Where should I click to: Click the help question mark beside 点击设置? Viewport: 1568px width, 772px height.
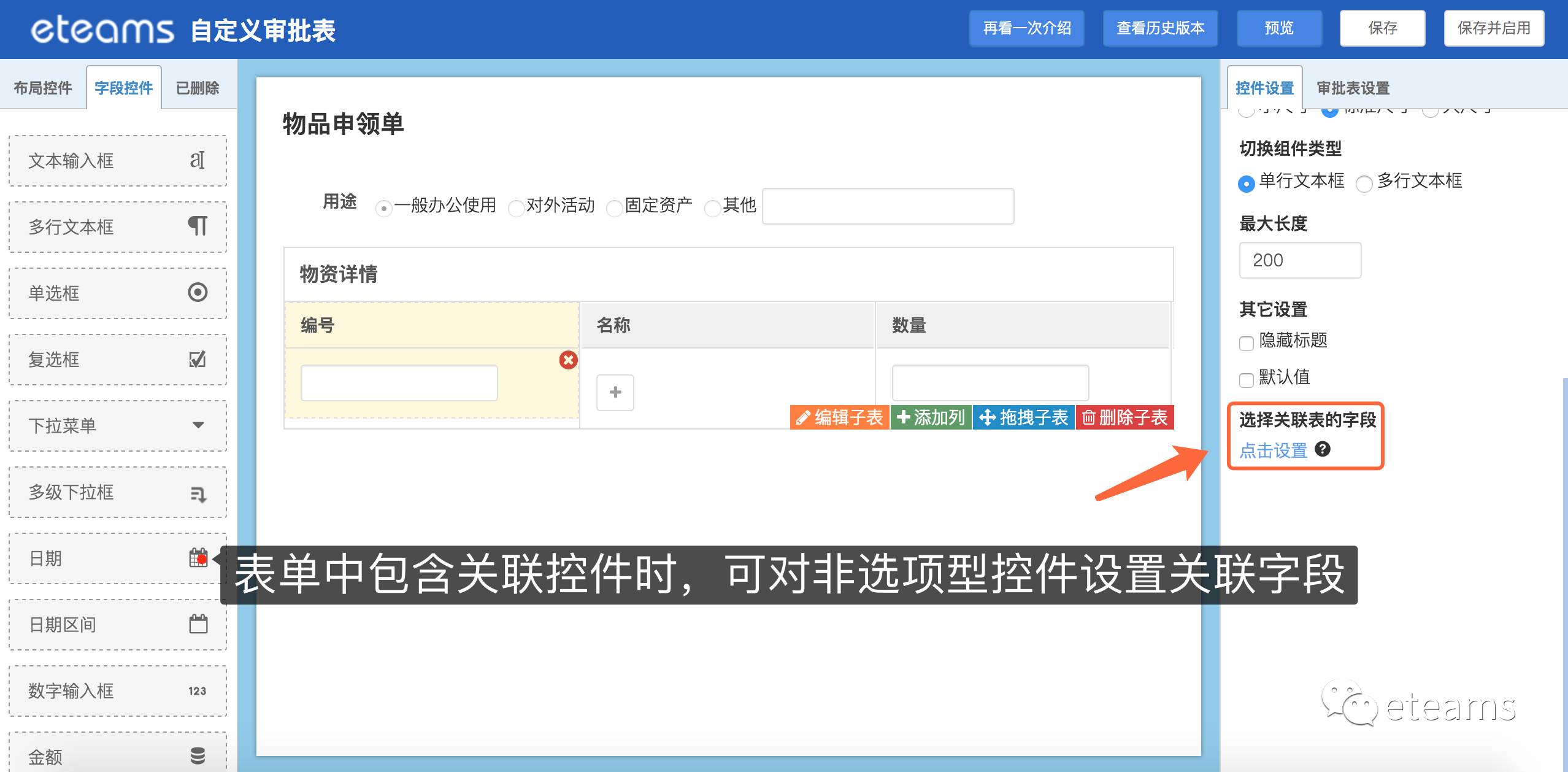[x=1323, y=449]
